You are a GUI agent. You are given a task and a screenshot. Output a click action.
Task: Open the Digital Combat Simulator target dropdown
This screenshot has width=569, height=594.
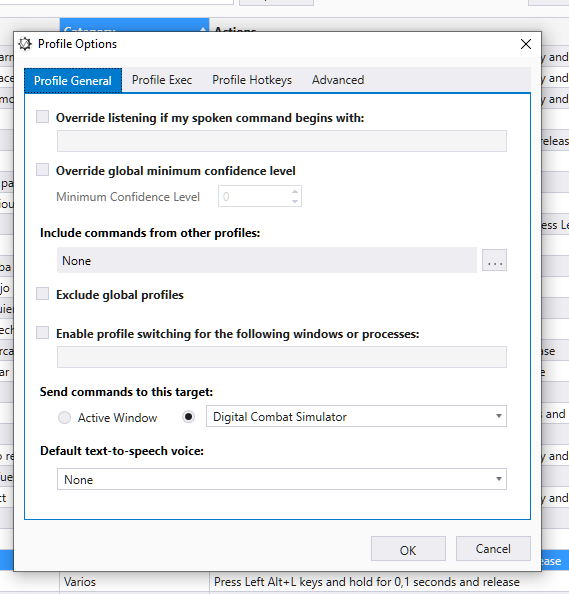356,416
